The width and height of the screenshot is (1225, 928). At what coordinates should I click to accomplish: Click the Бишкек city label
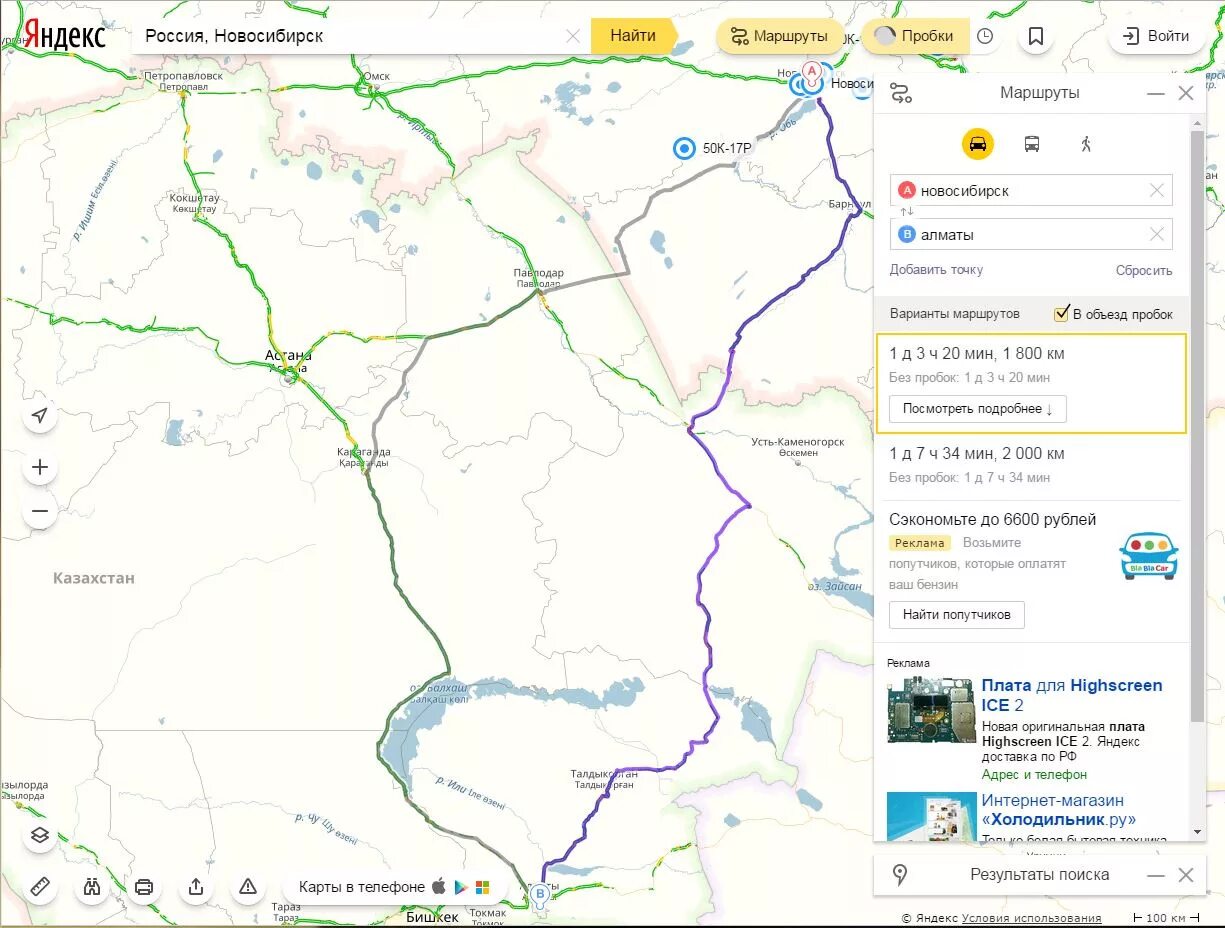point(432,917)
